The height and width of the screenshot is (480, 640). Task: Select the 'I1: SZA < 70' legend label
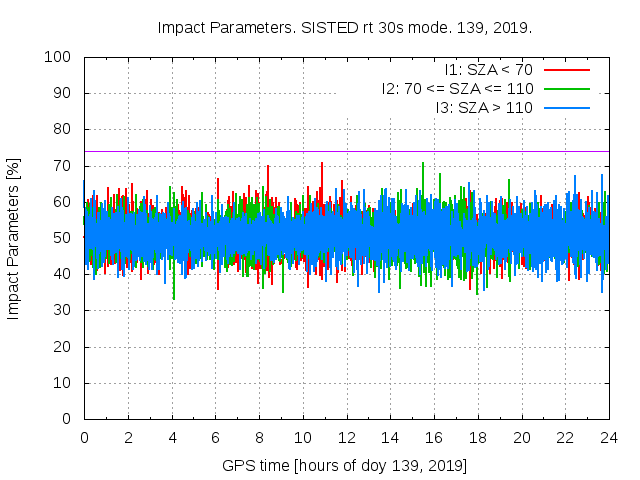click(x=489, y=70)
